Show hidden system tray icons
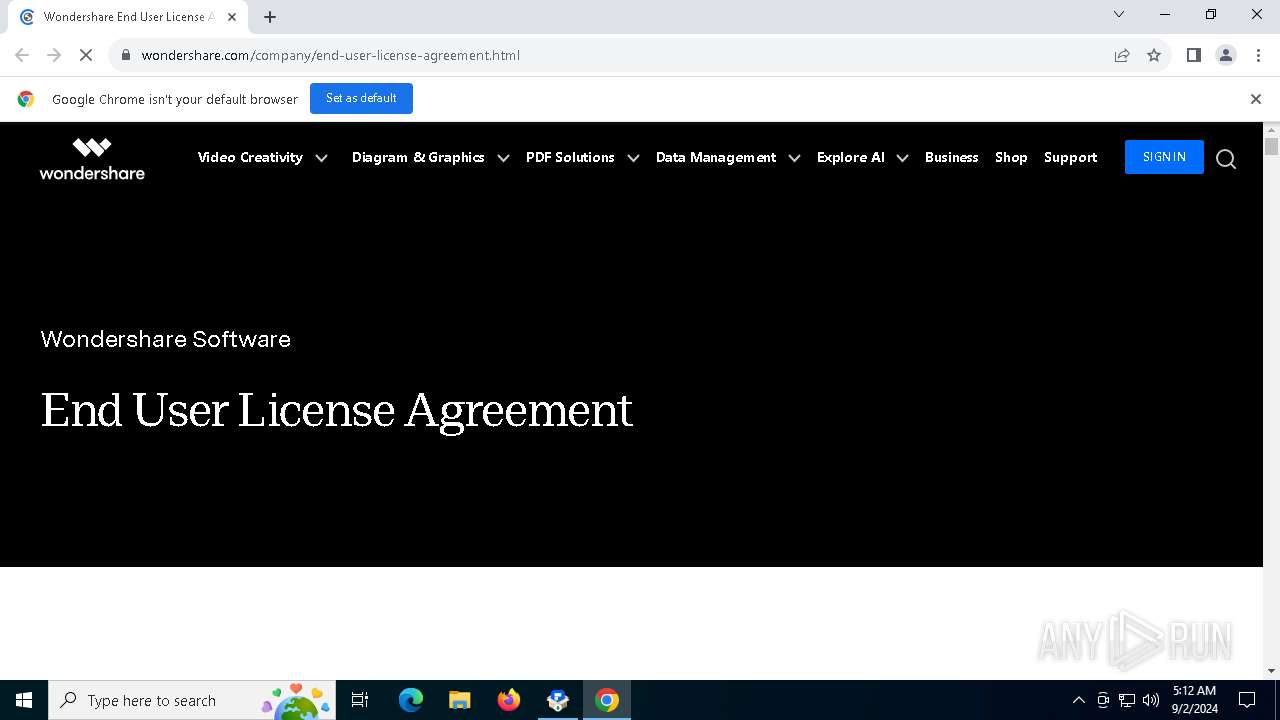The image size is (1280, 720). [1078, 700]
